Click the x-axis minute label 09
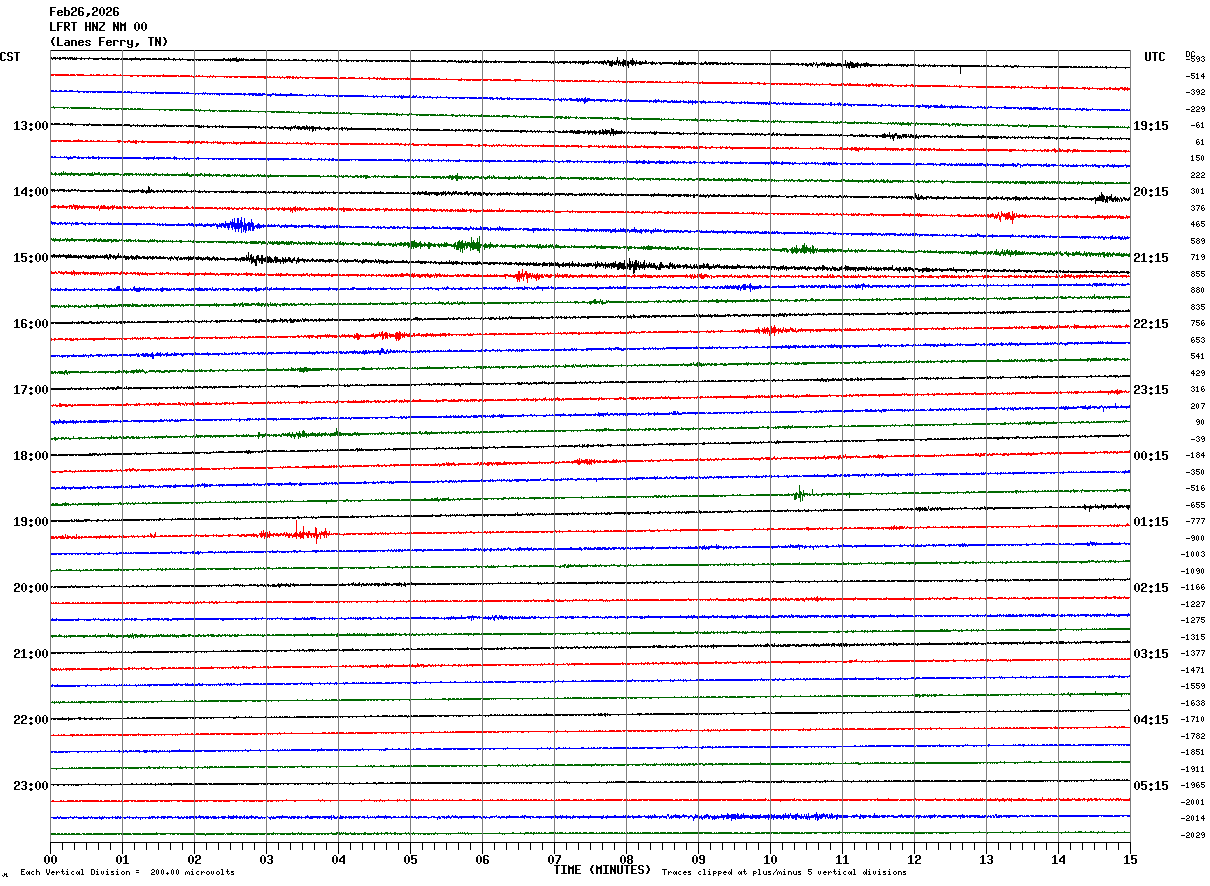 698,859
